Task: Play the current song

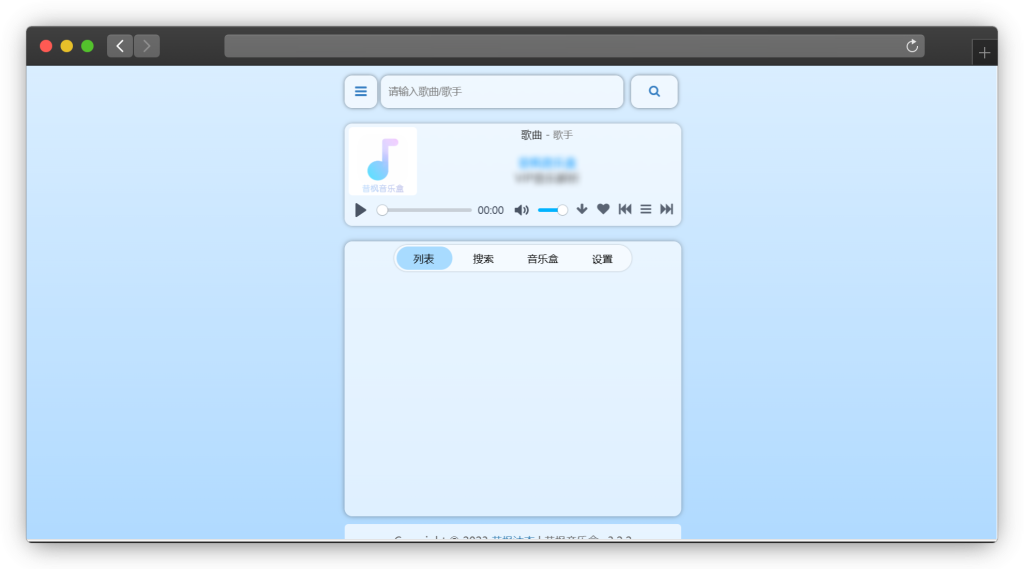Action: tap(361, 210)
